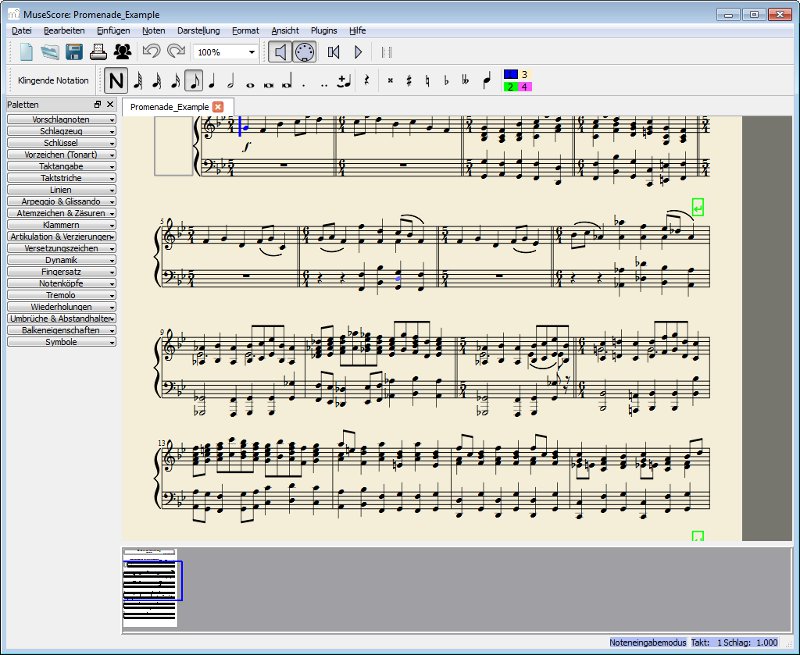Expand the Taktstriche palette
This screenshot has width=800, height=655.
pos(61,178)
